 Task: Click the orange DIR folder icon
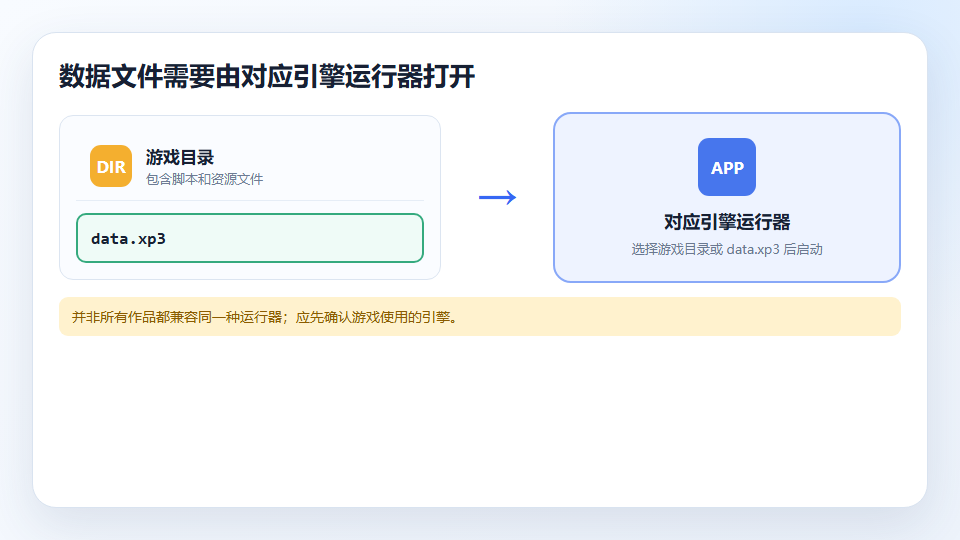click(x=111, y=166)
